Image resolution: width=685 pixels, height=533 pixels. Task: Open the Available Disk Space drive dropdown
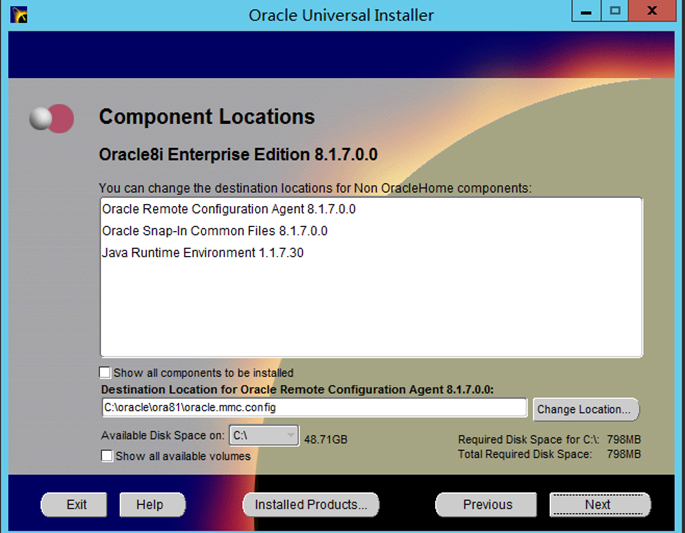[264, 436]
